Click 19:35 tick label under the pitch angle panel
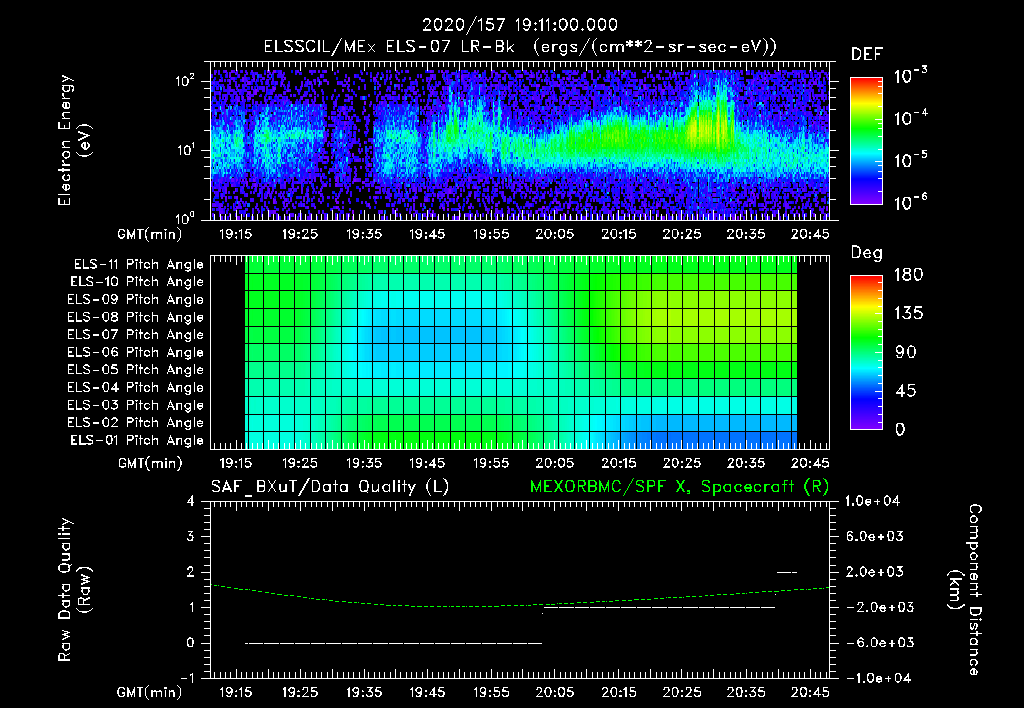The height and width of the screenshot is (708, 1024). tap(364, 464)
